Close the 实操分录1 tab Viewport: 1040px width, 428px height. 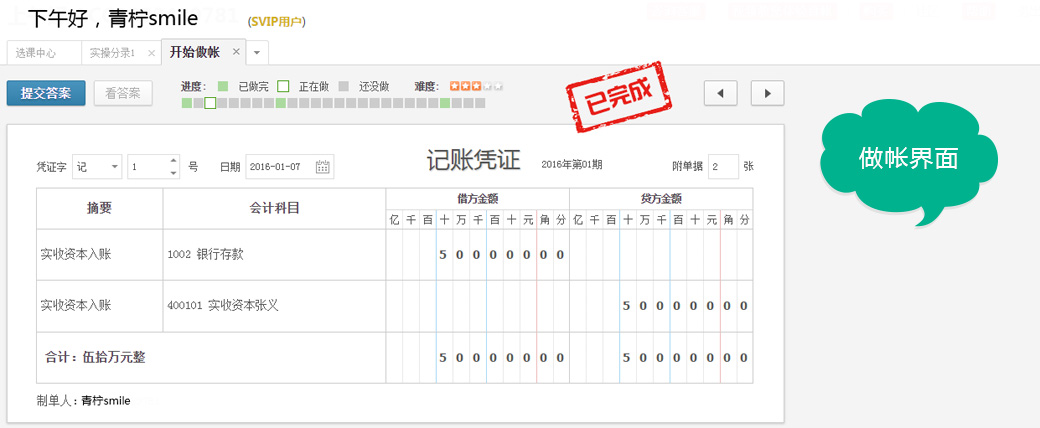[x=151, y=53]
